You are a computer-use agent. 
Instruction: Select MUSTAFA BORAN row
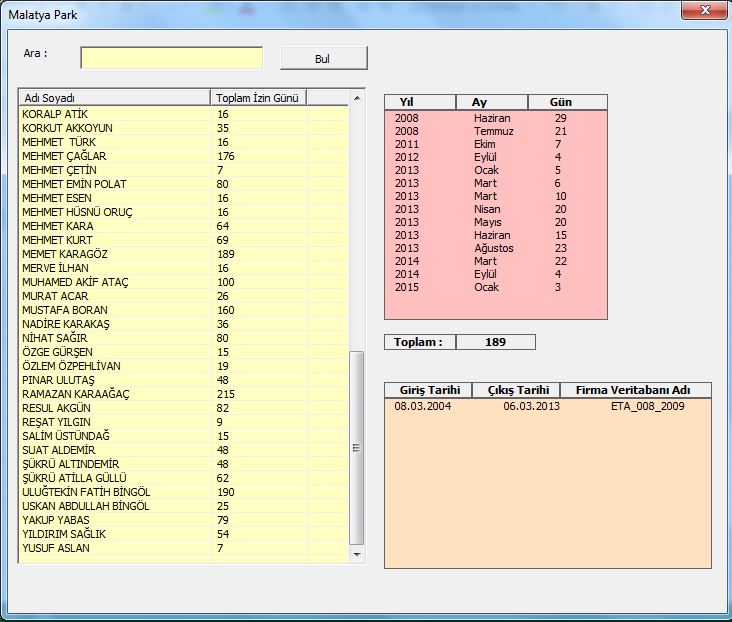point(184,310)
